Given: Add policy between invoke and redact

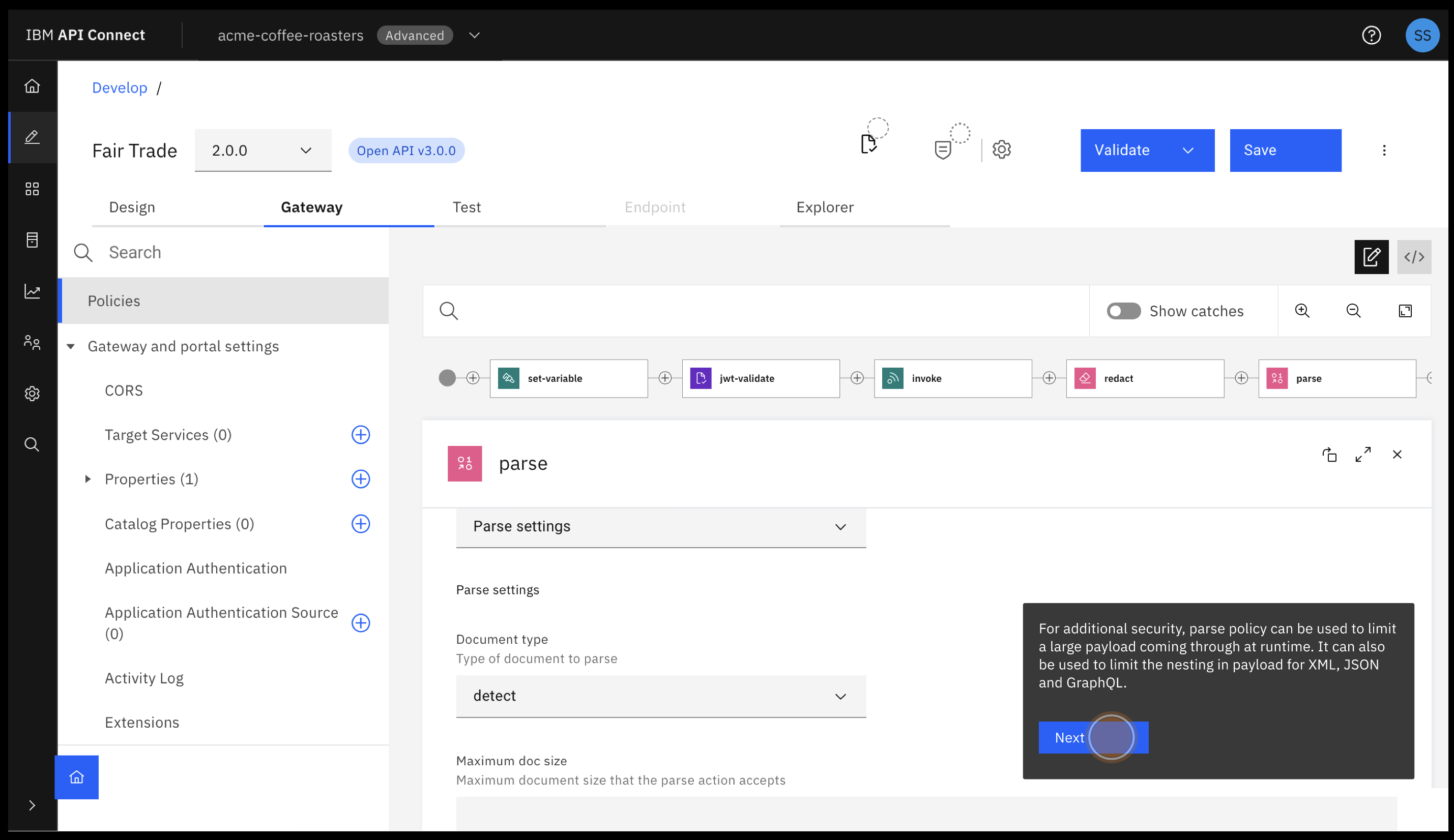Looking at the screenshot, I should 1049,378.
